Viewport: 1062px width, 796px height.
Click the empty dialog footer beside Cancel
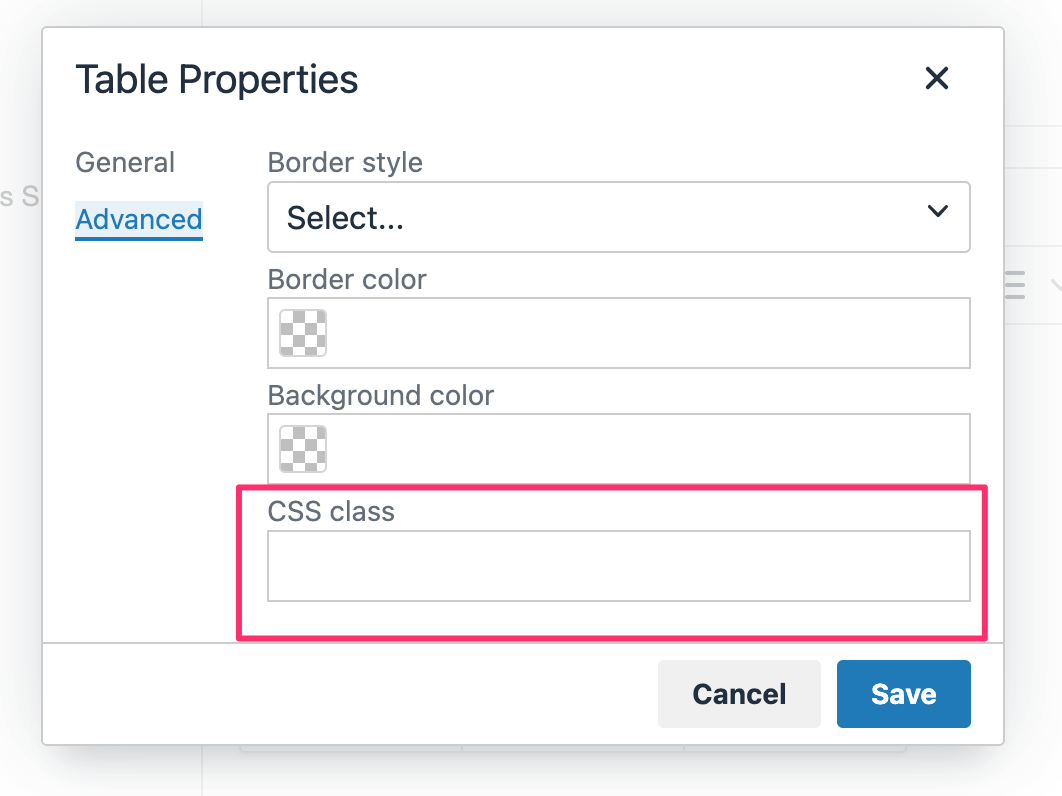pyautogui.click(x=350, y=694)
